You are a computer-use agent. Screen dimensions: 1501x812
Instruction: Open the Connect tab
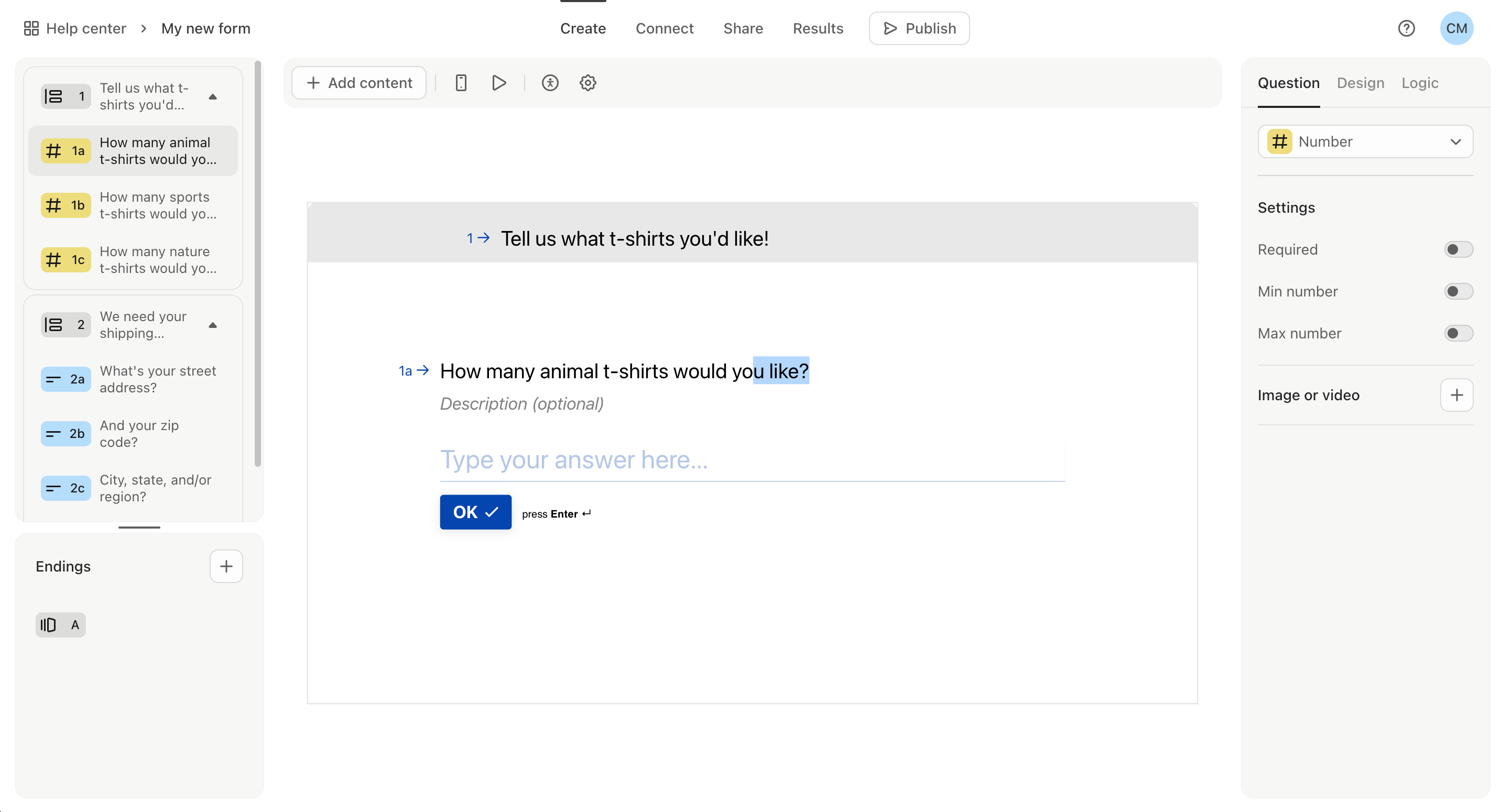coord(664,28)
